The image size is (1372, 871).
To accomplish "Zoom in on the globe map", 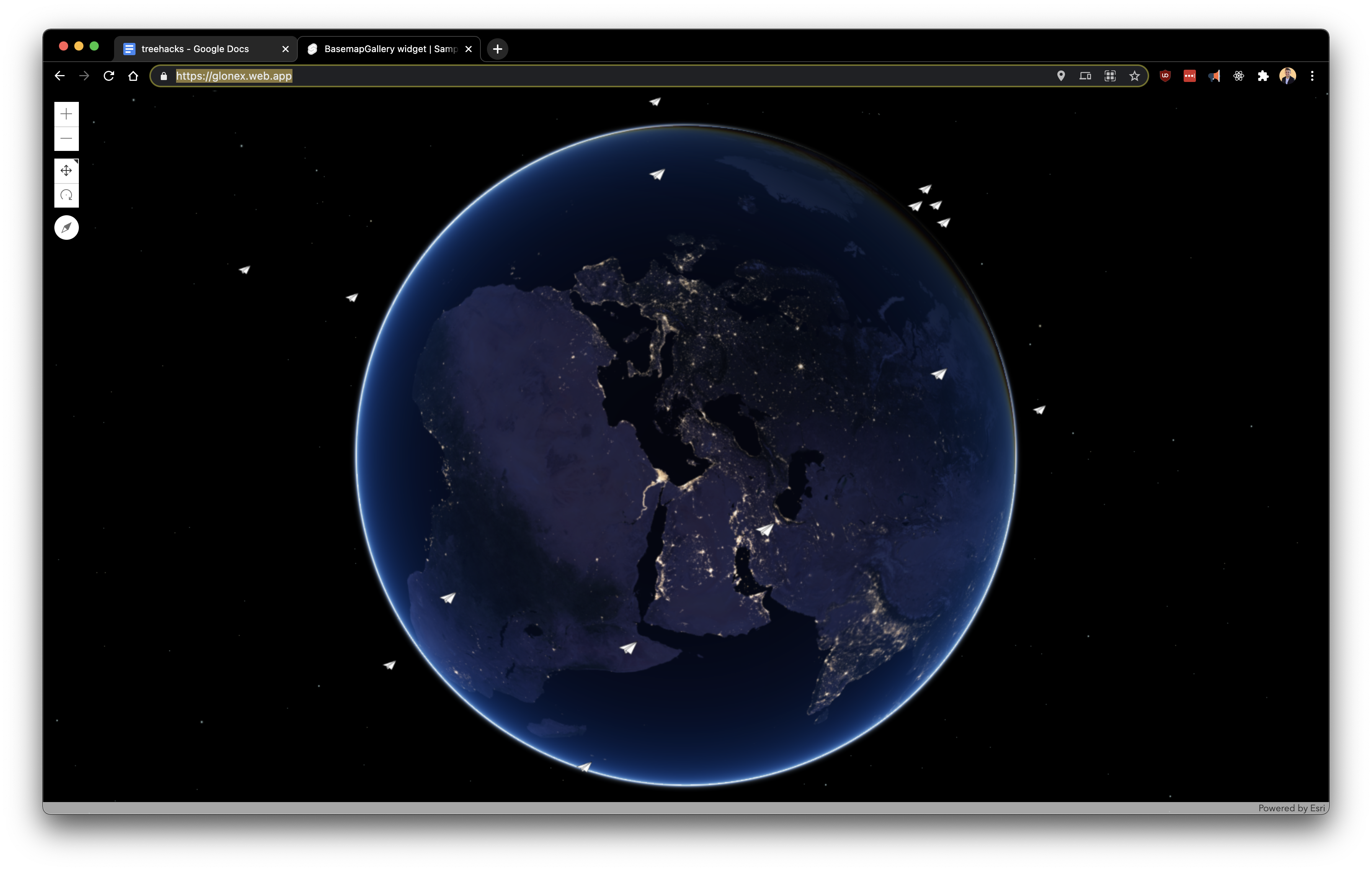I will click(66, 114).
